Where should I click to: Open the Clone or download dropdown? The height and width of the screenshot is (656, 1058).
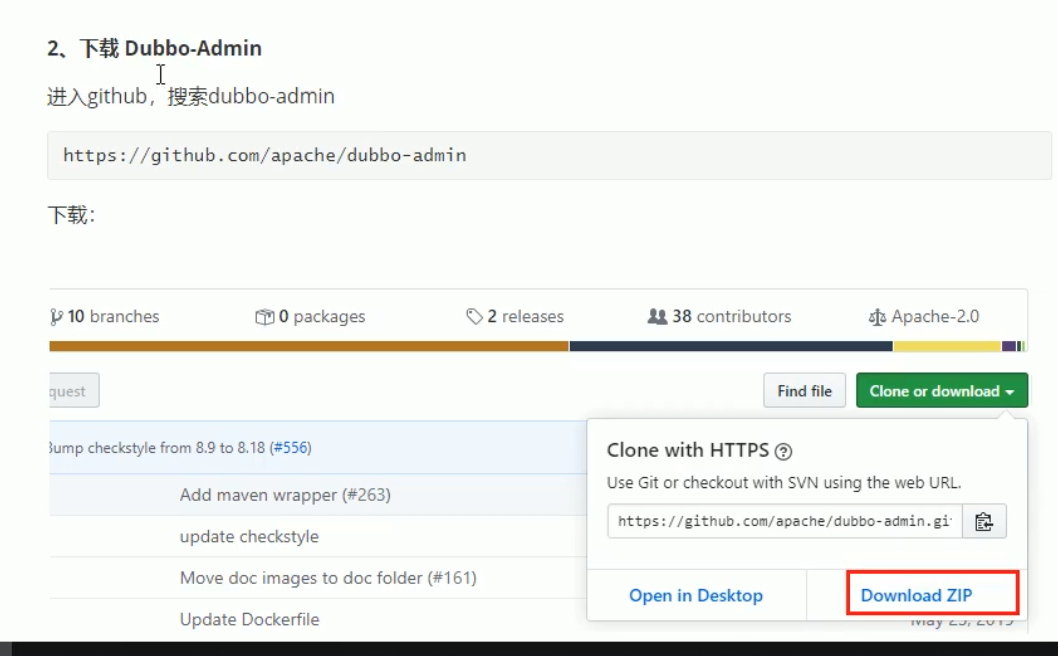tap(942, 391)
